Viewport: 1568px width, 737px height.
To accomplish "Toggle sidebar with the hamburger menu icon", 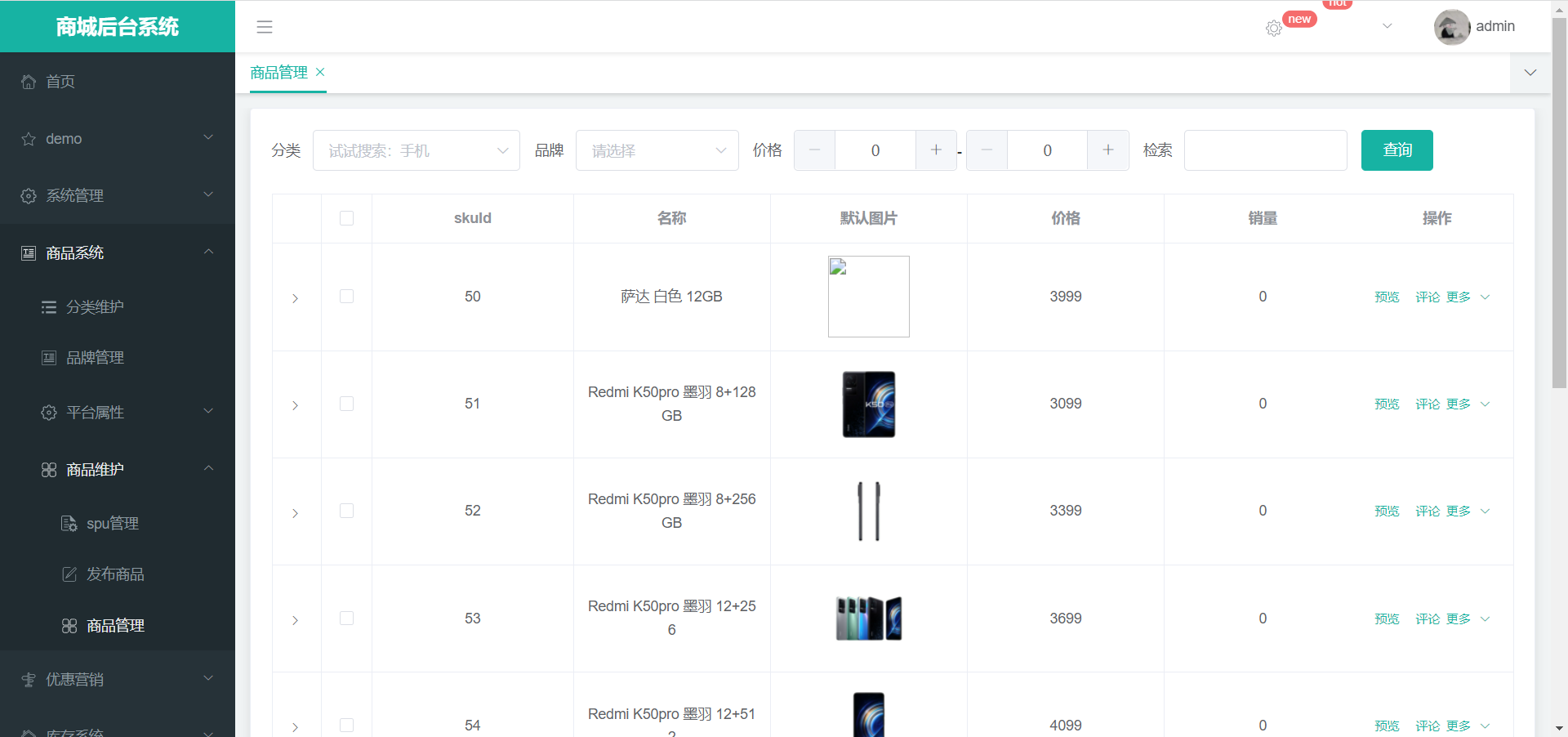I will tap(265, 27).
